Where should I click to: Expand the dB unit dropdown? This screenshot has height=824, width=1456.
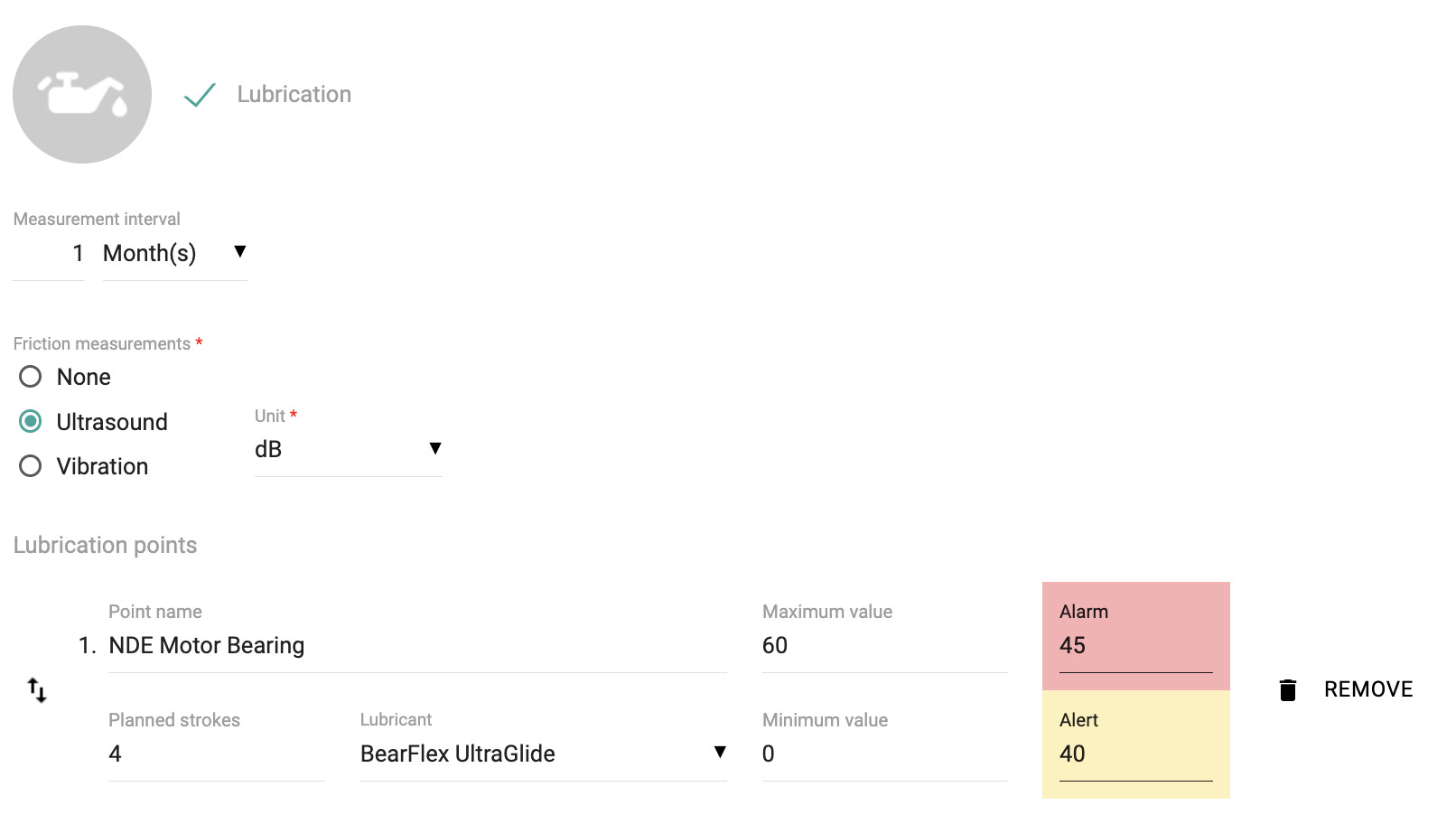click(x=348, y=449)
